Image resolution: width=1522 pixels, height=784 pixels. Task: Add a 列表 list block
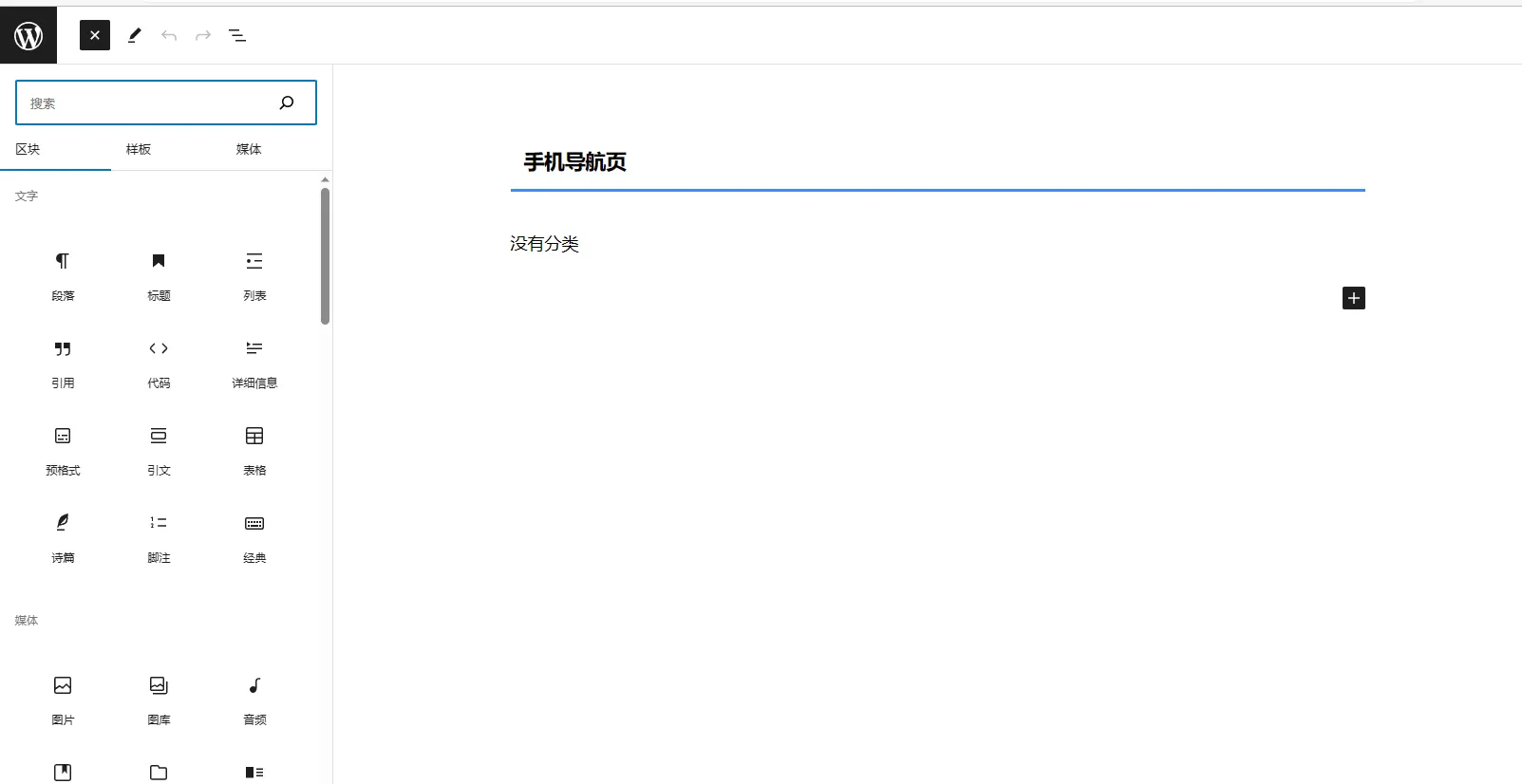click(x=254, y=276)
